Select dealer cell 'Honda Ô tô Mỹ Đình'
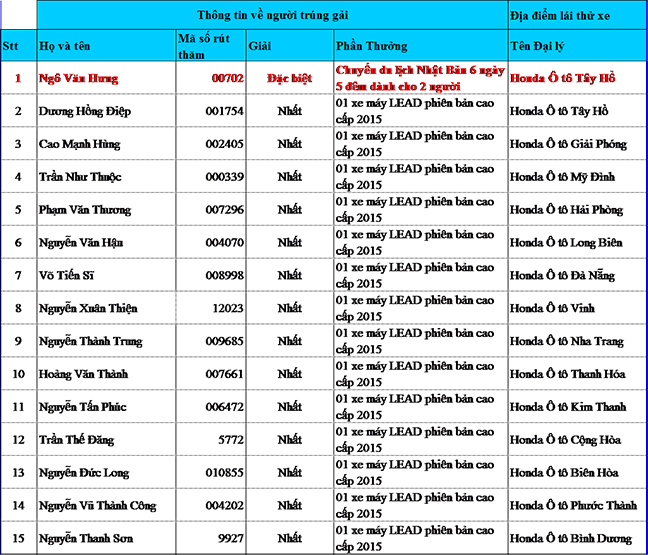Screen dimensions: 648x555 tap(578, 176)
